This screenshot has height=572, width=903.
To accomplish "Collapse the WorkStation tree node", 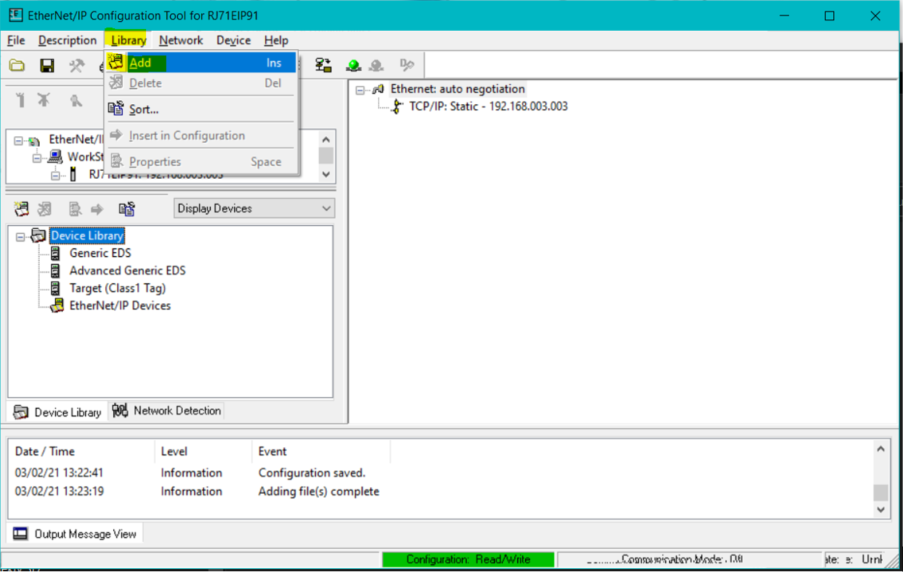I will pos(37,158).
